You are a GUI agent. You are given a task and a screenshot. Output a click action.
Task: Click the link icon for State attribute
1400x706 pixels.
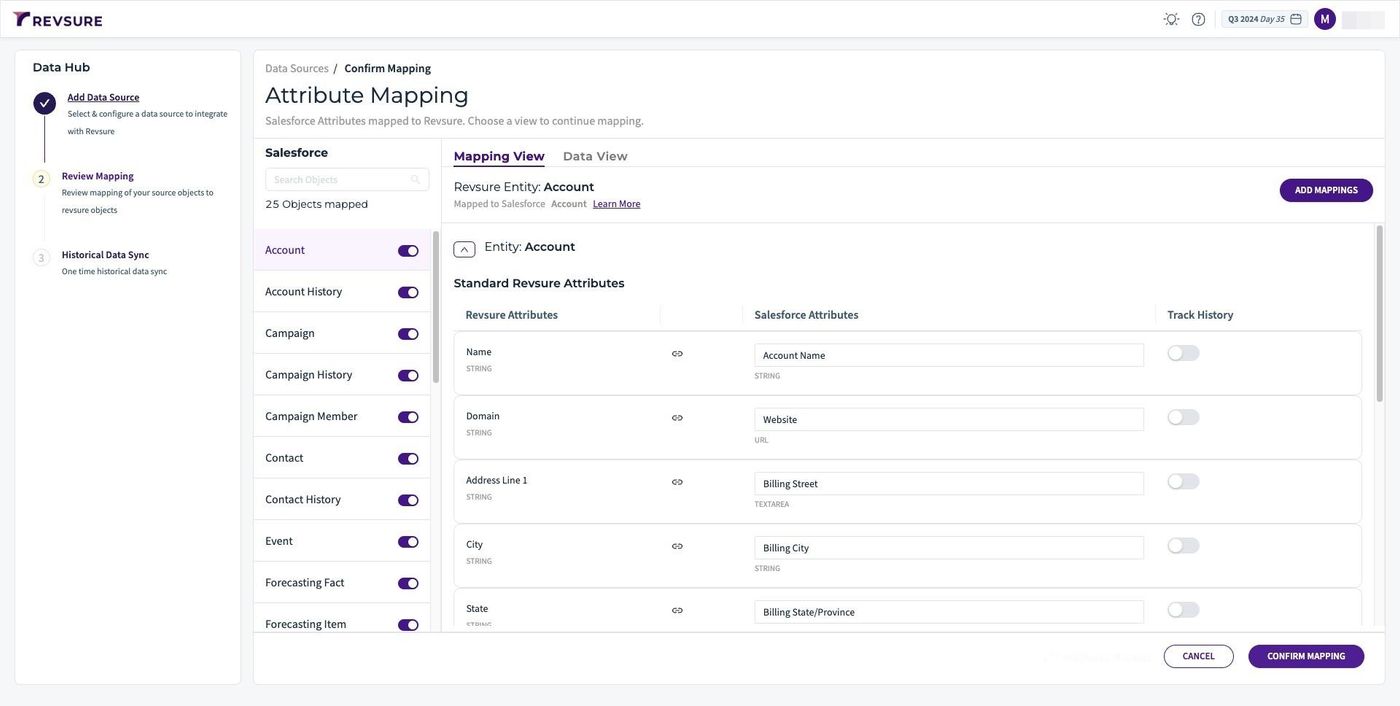[677, 610]
